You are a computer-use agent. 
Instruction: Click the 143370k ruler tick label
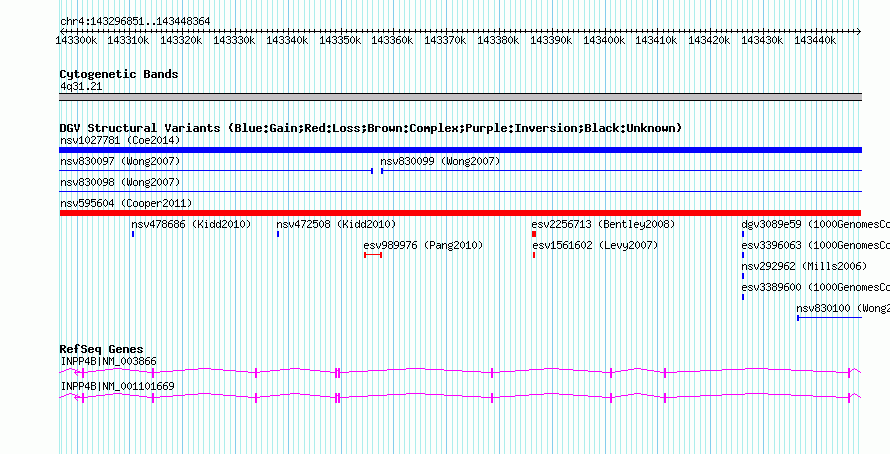tap(446, 40)
